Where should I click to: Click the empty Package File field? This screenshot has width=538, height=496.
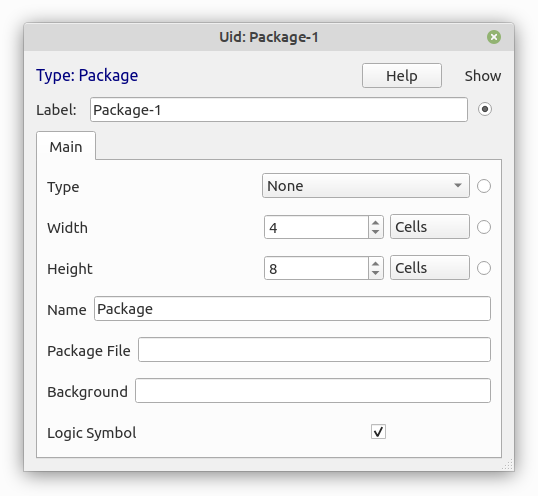pyautogui.click(x=314, y=350)
